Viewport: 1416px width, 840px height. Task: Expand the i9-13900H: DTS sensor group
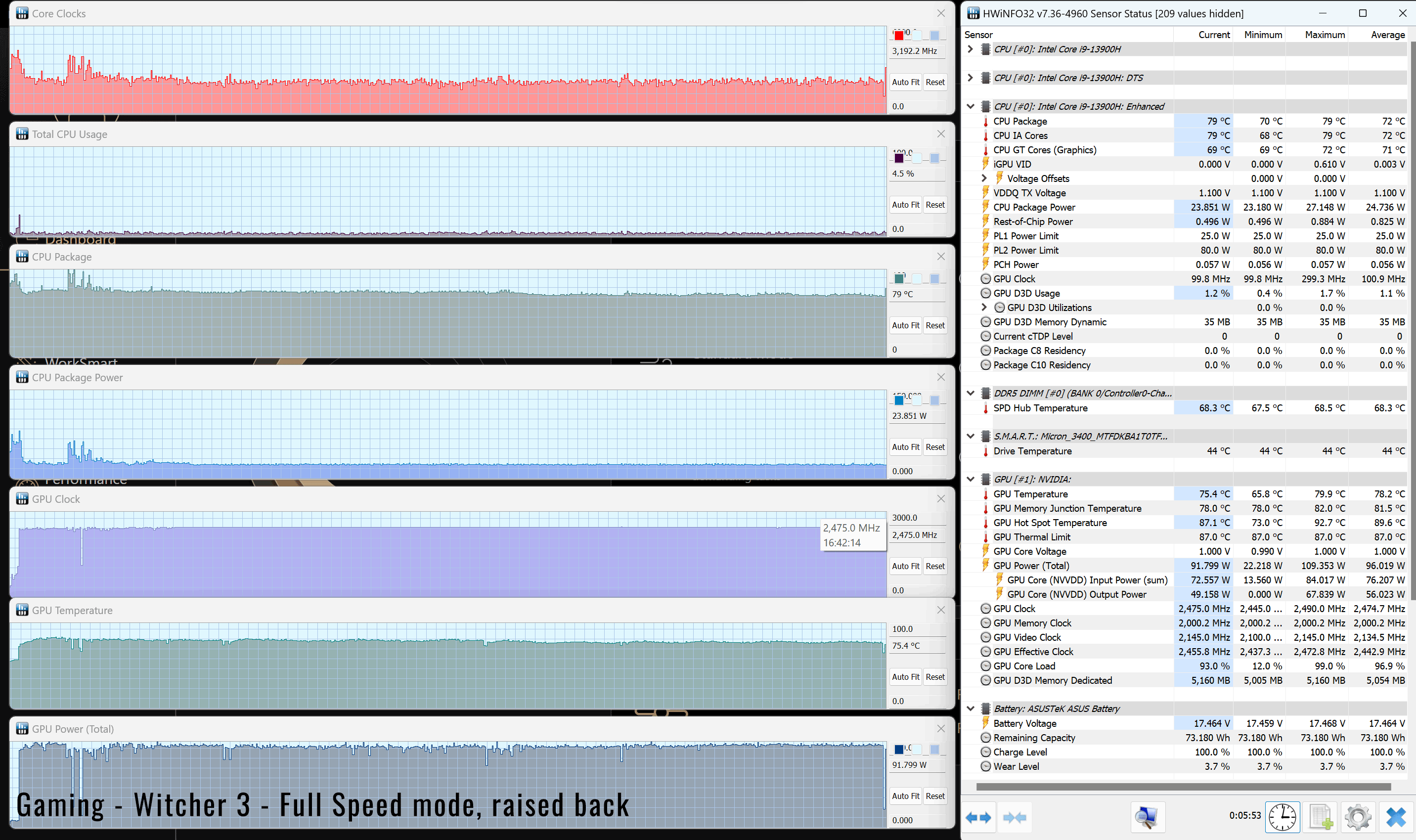pos(971,78)
